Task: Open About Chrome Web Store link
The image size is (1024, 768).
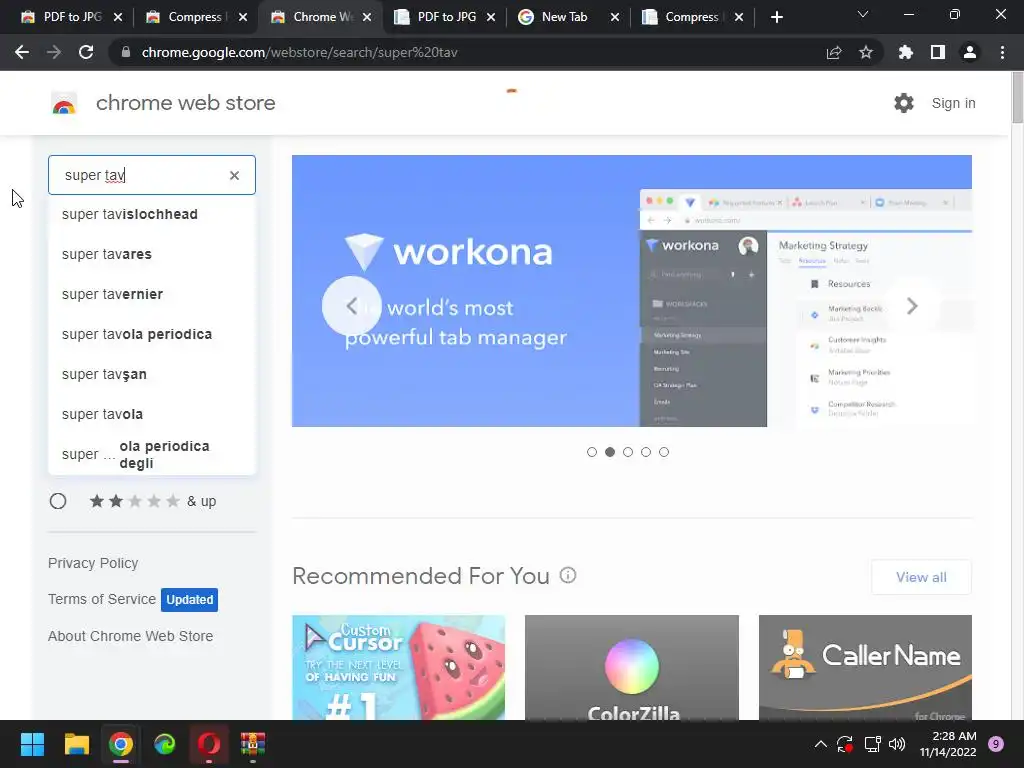Action: pyautogui.click(x=131, y=636)
